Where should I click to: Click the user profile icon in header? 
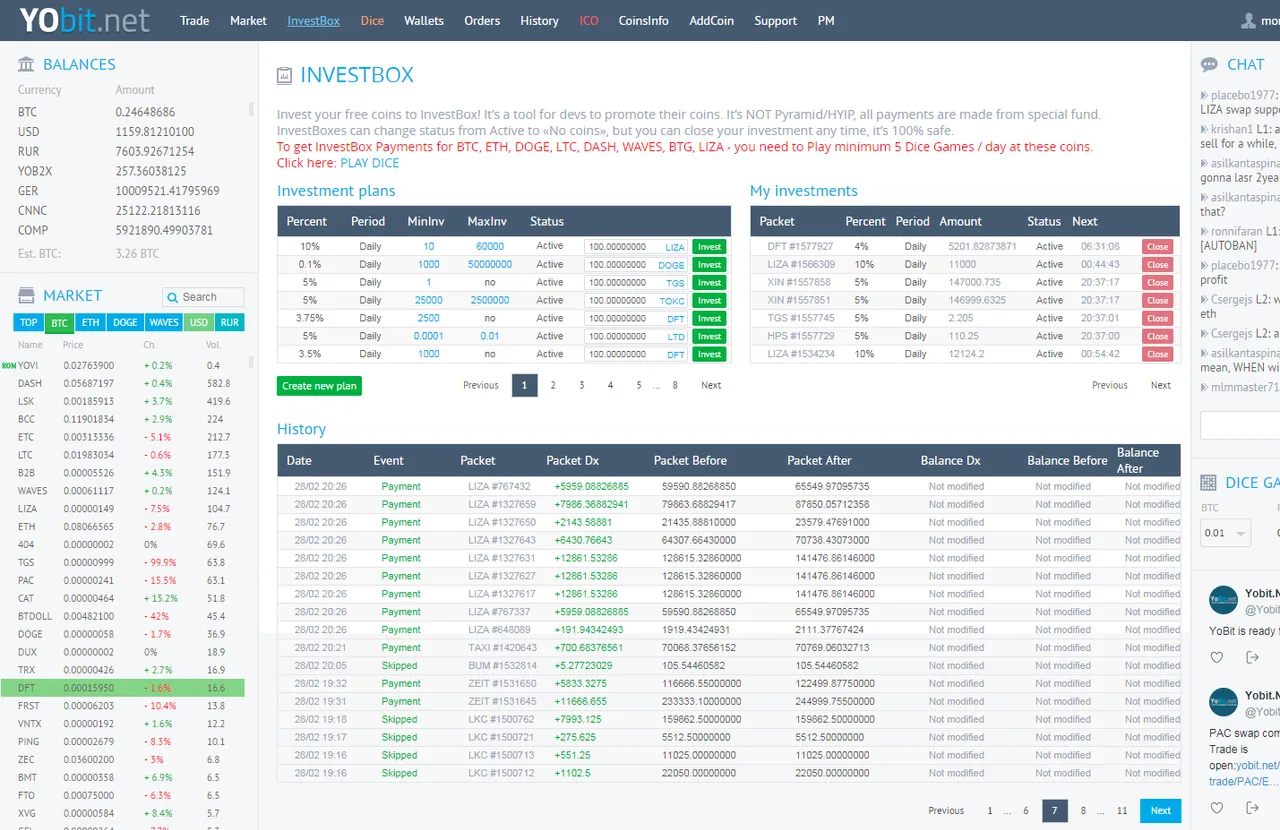coord(1248,20)
